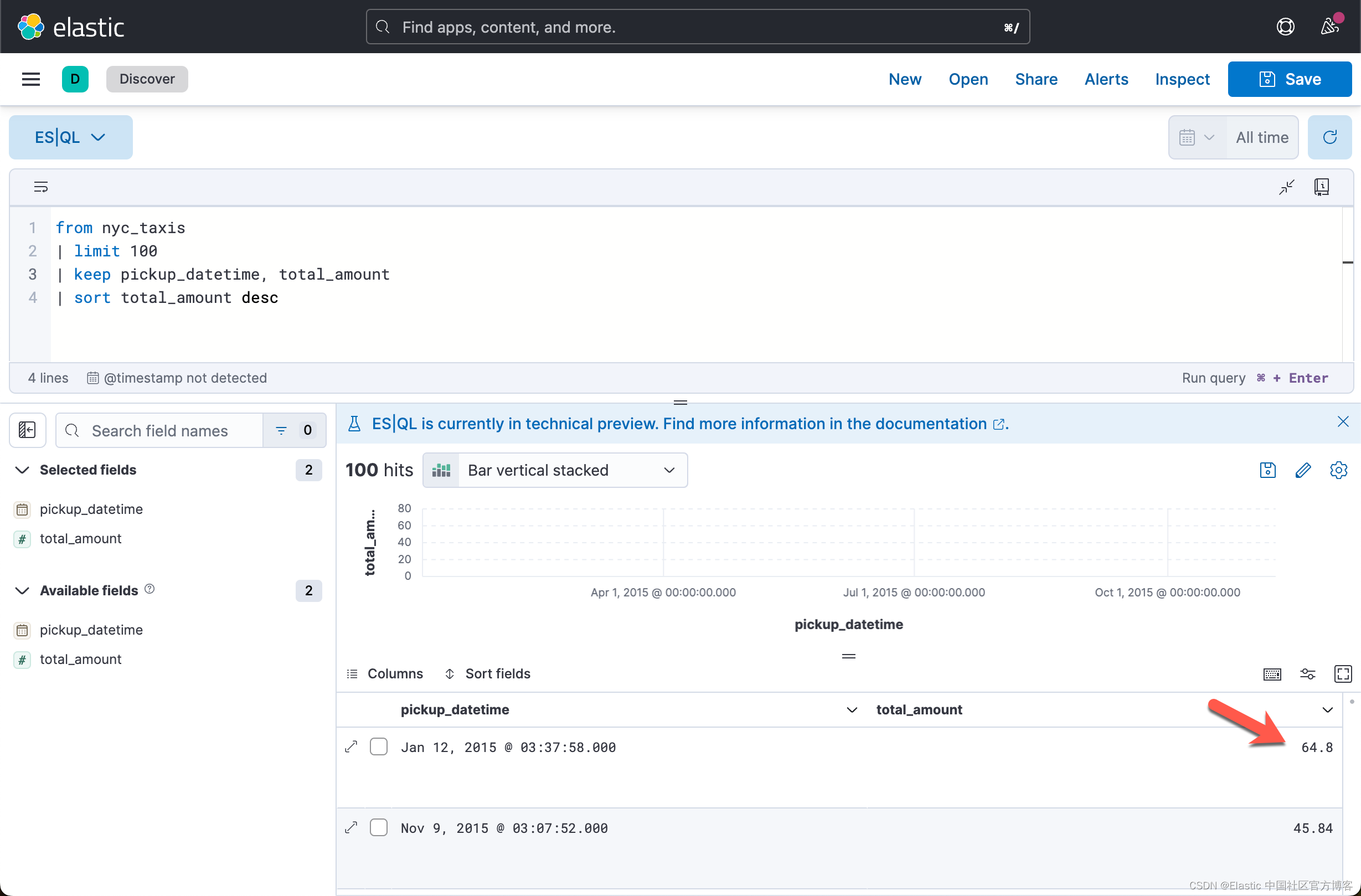Collapse the Available fields section

[21, 591]
